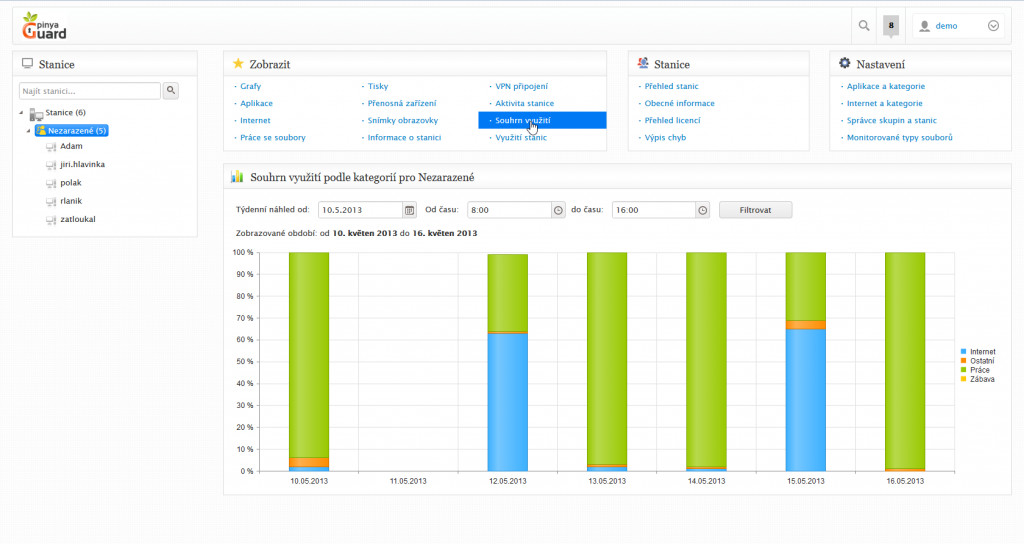Open Informace o stanici
Viewport: 1024px width, 544px height.
404,137
